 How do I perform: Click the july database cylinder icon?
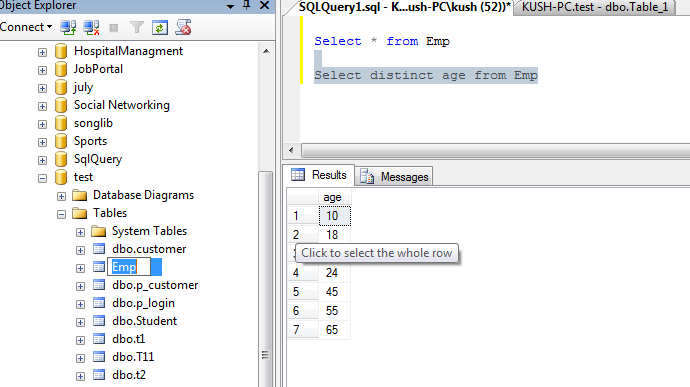(61, 87)
